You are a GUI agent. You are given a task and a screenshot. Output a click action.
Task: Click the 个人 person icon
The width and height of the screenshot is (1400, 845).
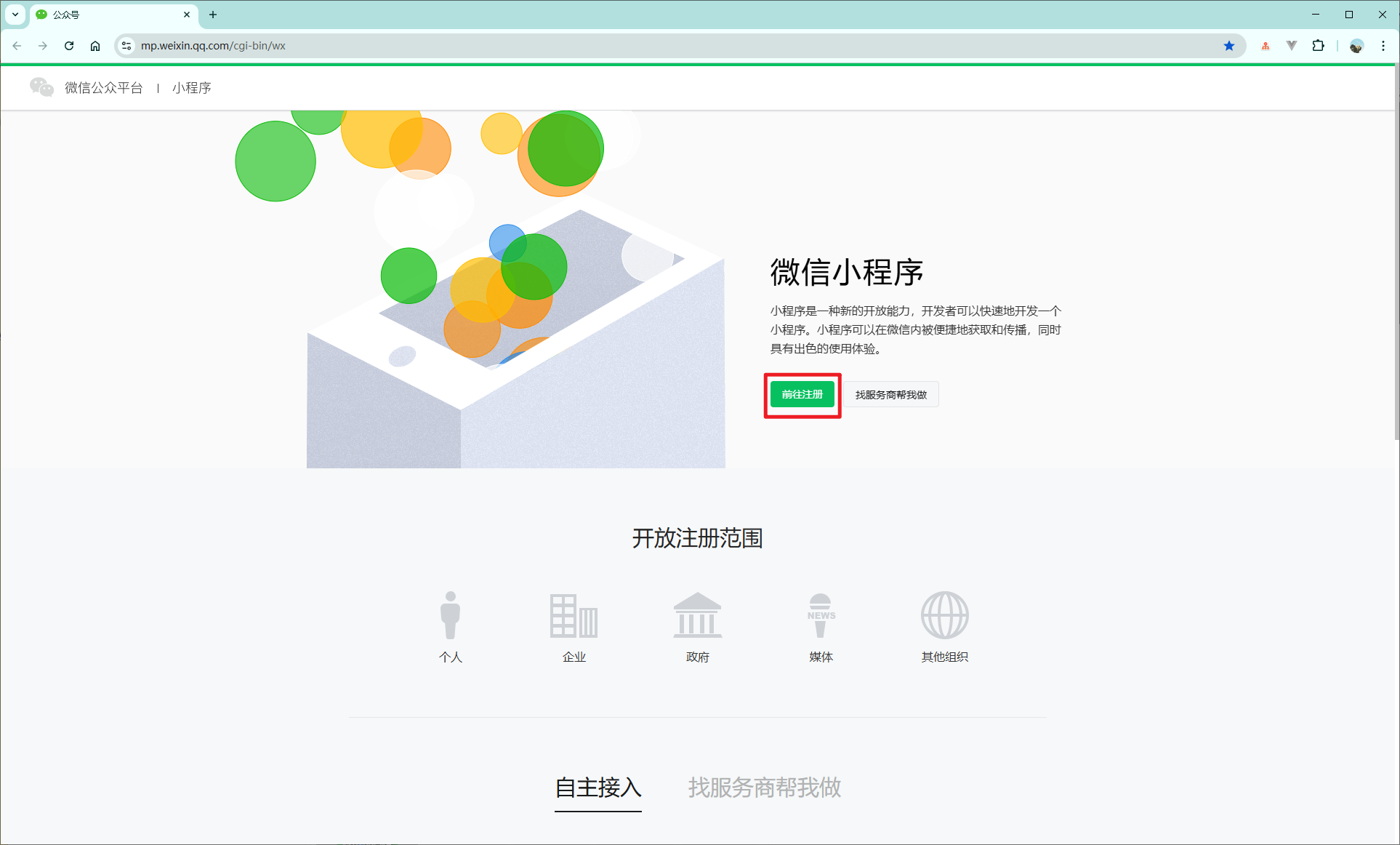(x=451, y=615)
